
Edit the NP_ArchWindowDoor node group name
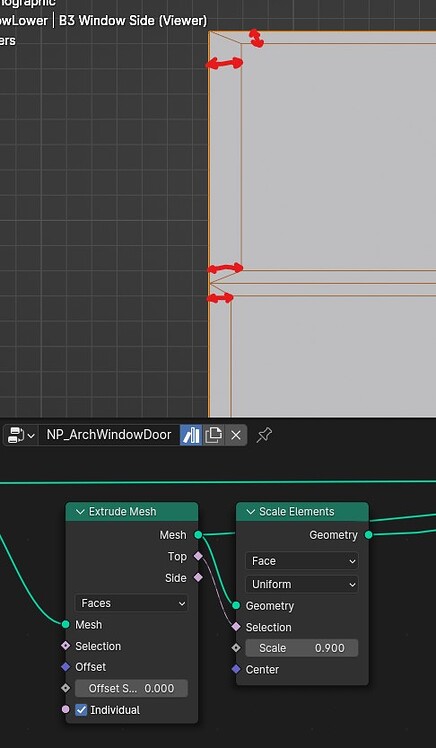point(109,435)
